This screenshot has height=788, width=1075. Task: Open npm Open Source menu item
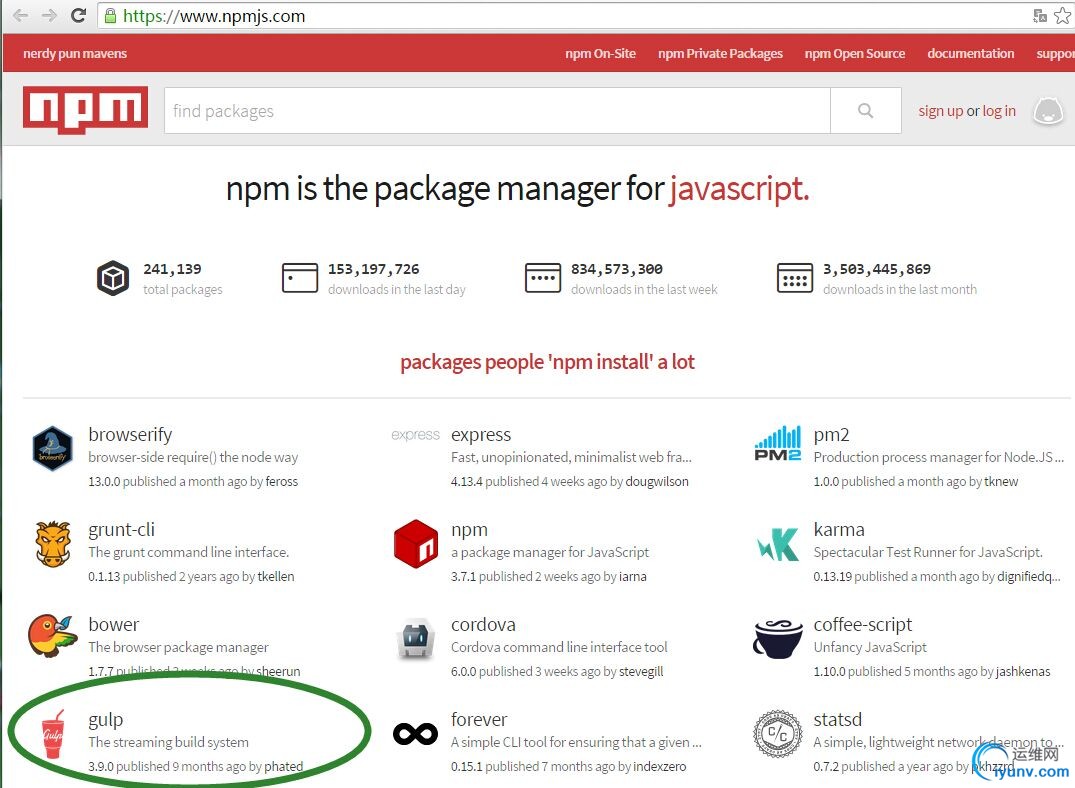(x=855, y=53)
